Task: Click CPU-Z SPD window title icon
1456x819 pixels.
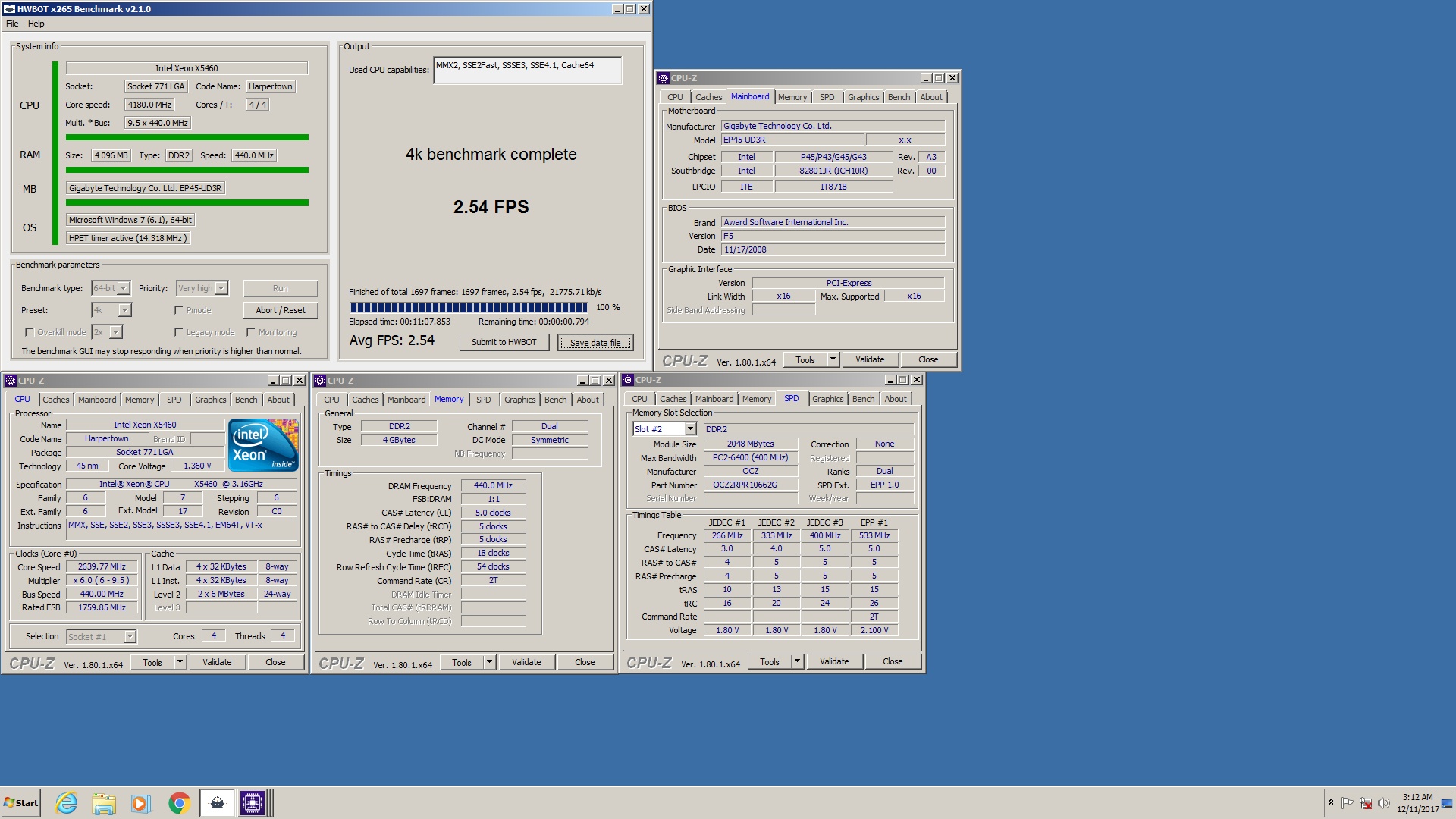Action: [x=628, y=380]
